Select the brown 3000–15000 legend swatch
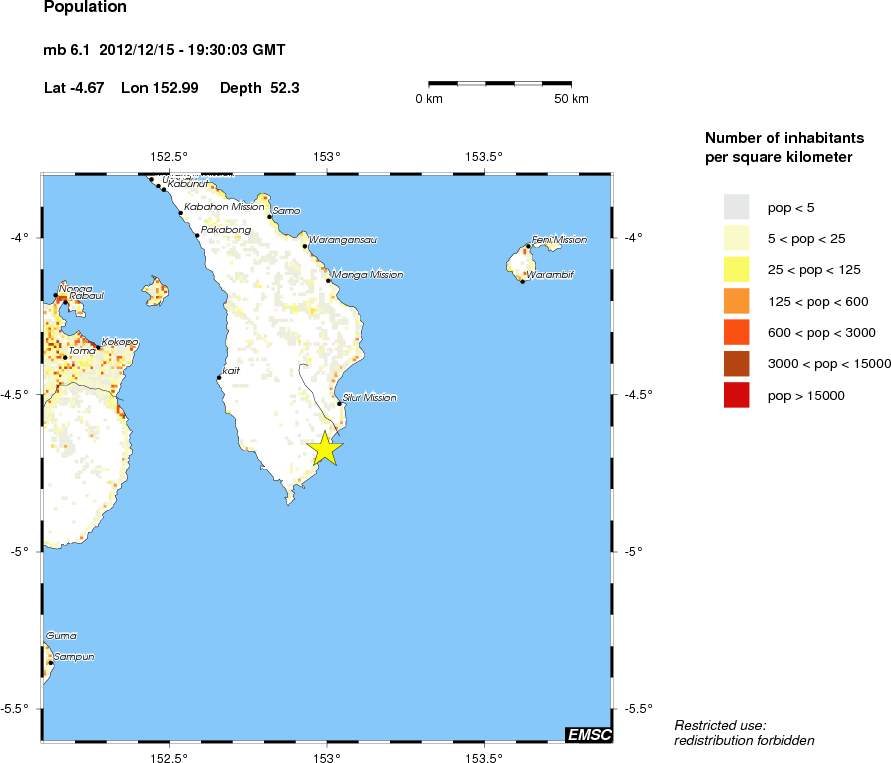This screenshot has width=891, height=763. 736,364
